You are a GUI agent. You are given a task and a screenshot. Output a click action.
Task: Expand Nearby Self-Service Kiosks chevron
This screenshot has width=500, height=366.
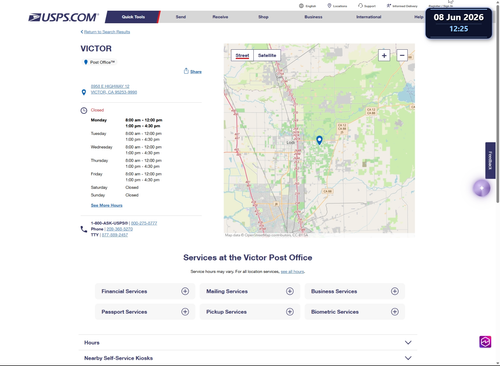[x=408, y=358]
